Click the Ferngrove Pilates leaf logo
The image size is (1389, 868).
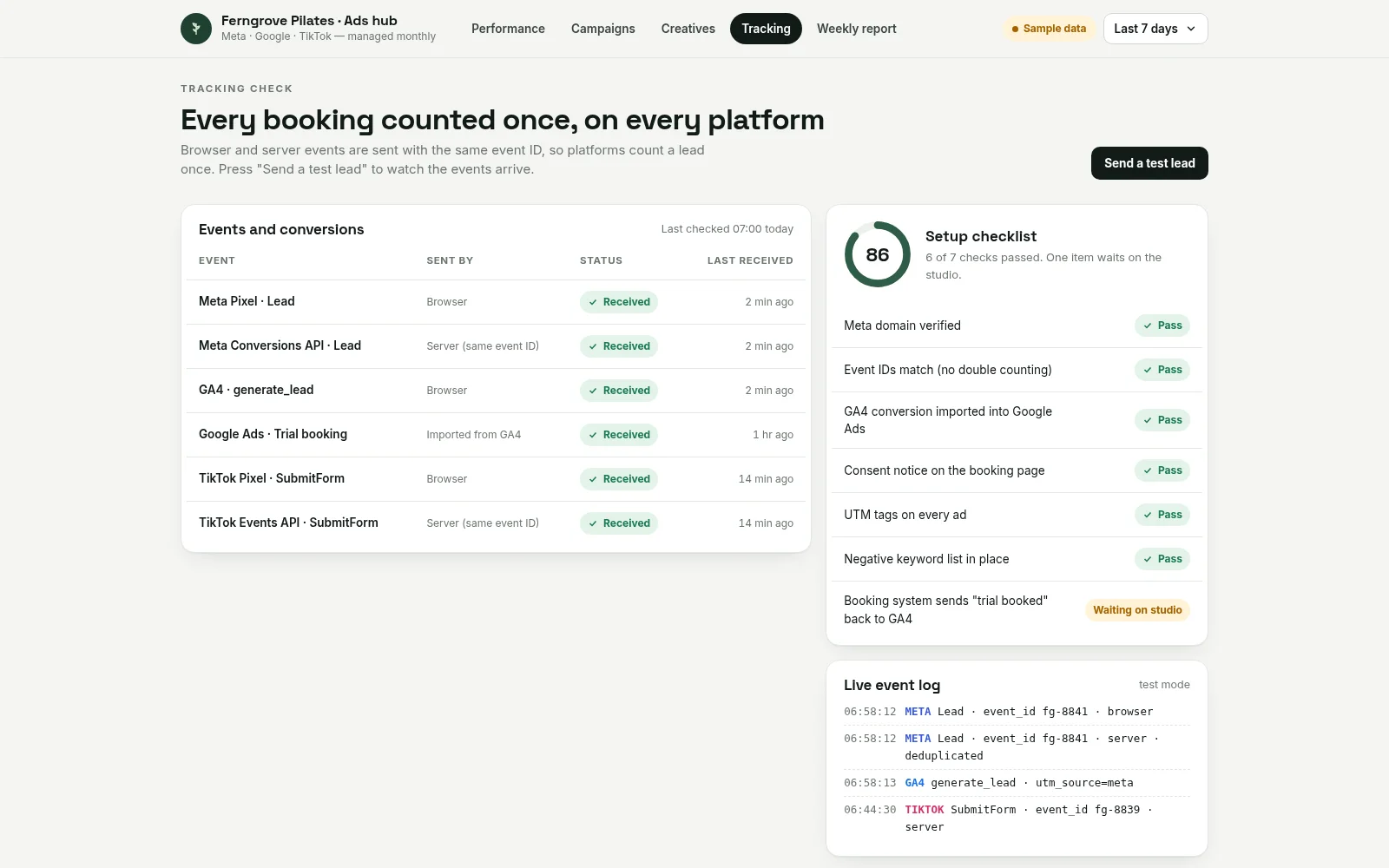tap(196, 29)
